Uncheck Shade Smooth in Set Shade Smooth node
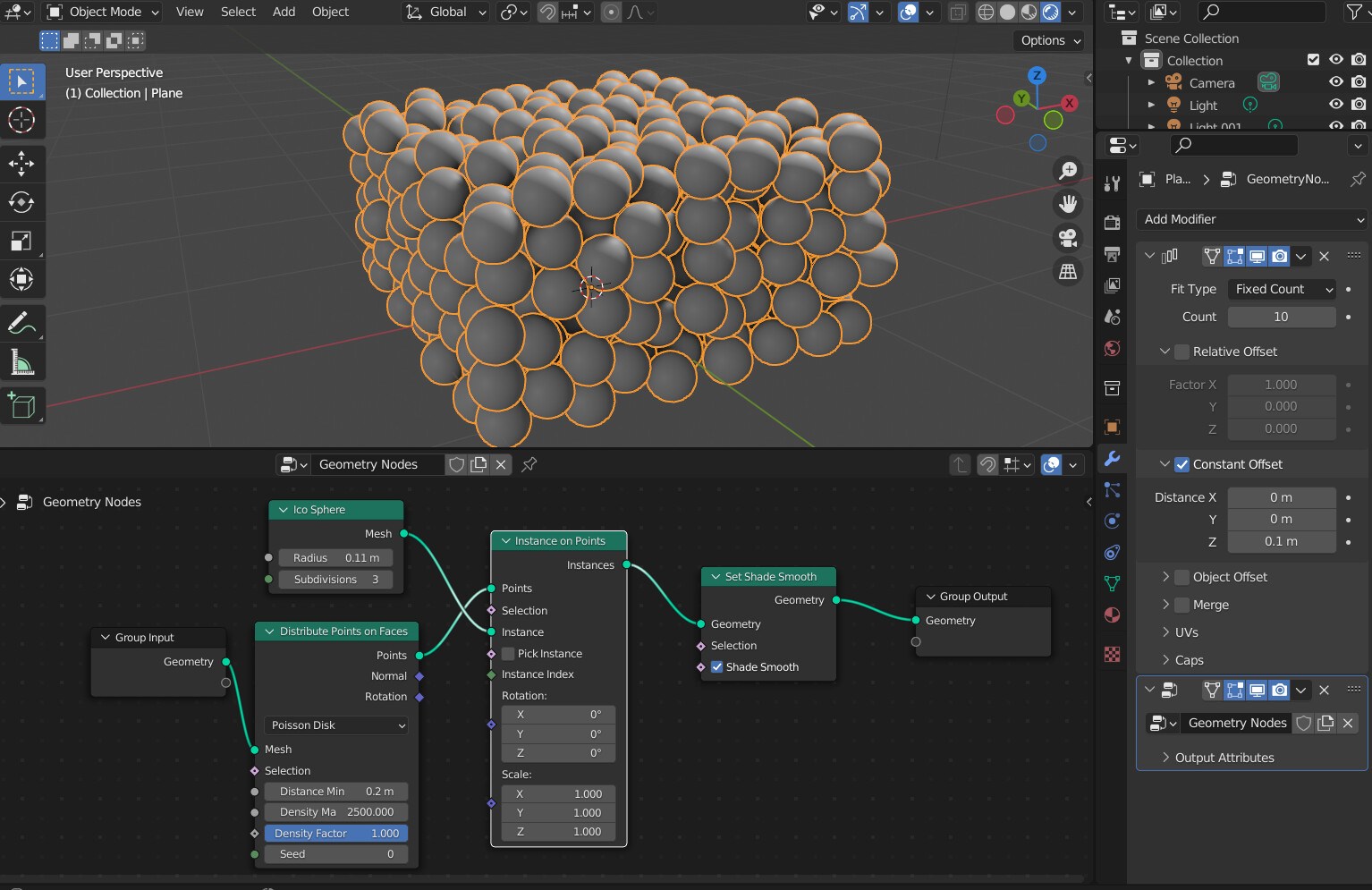Viewport: 1372px width, 890px height. click(x=716, y=666)
